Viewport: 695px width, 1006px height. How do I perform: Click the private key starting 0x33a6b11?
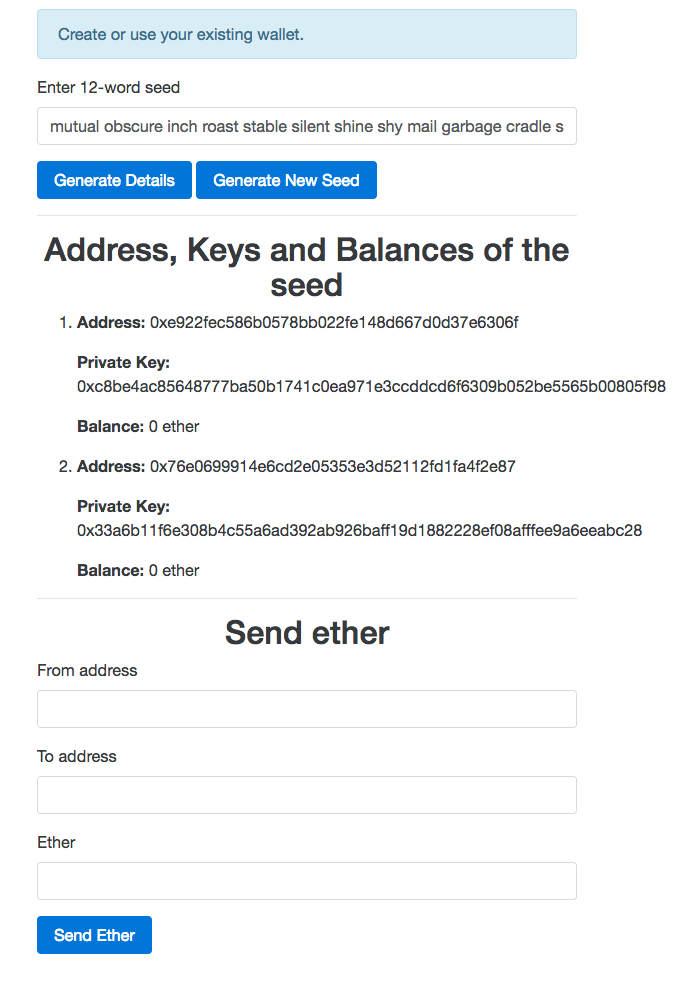[359, 530]
